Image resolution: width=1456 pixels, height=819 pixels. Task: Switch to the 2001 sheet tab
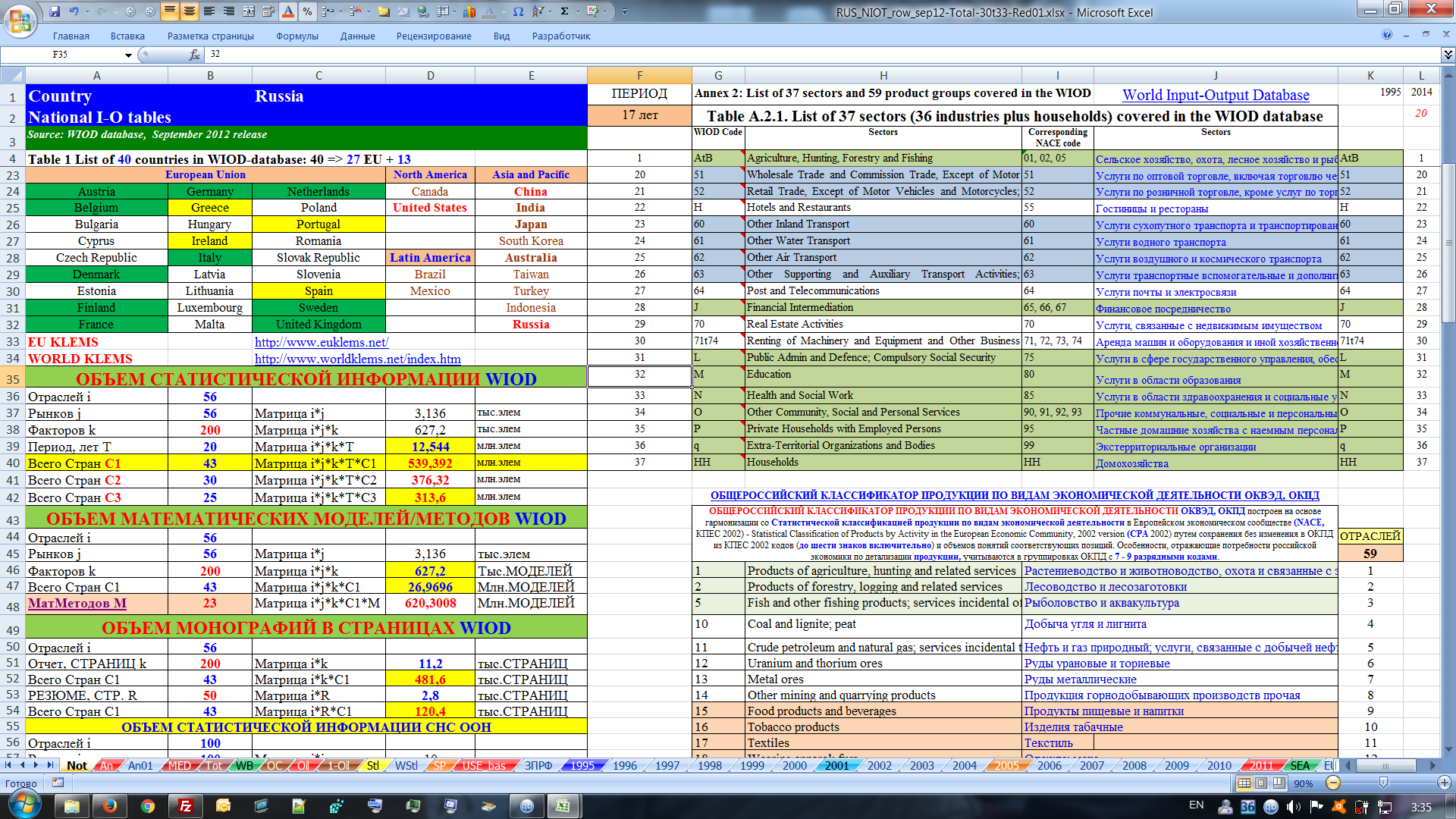(x=836, y=765)
